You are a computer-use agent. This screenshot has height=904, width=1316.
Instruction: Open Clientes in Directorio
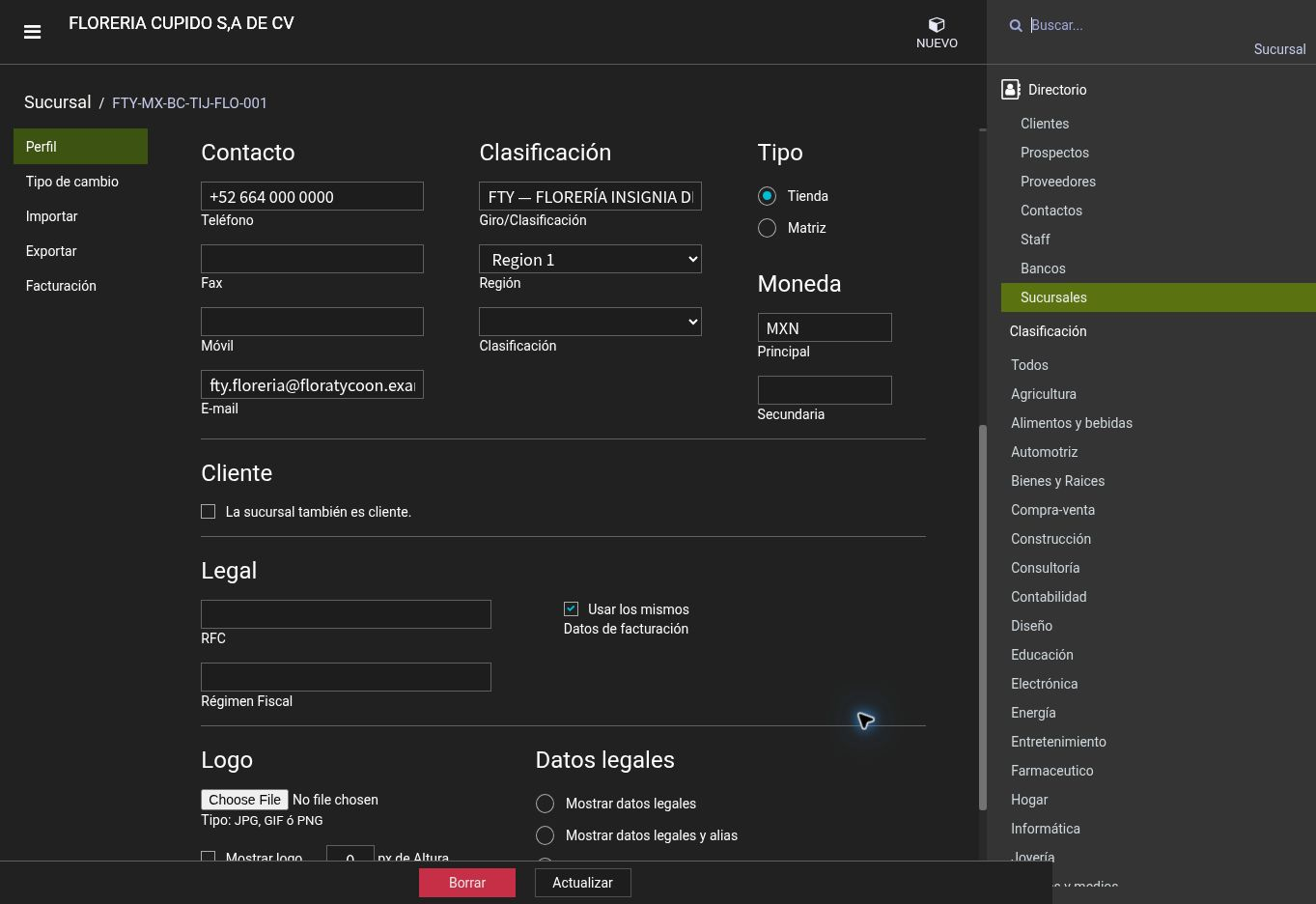(1045, 124)
